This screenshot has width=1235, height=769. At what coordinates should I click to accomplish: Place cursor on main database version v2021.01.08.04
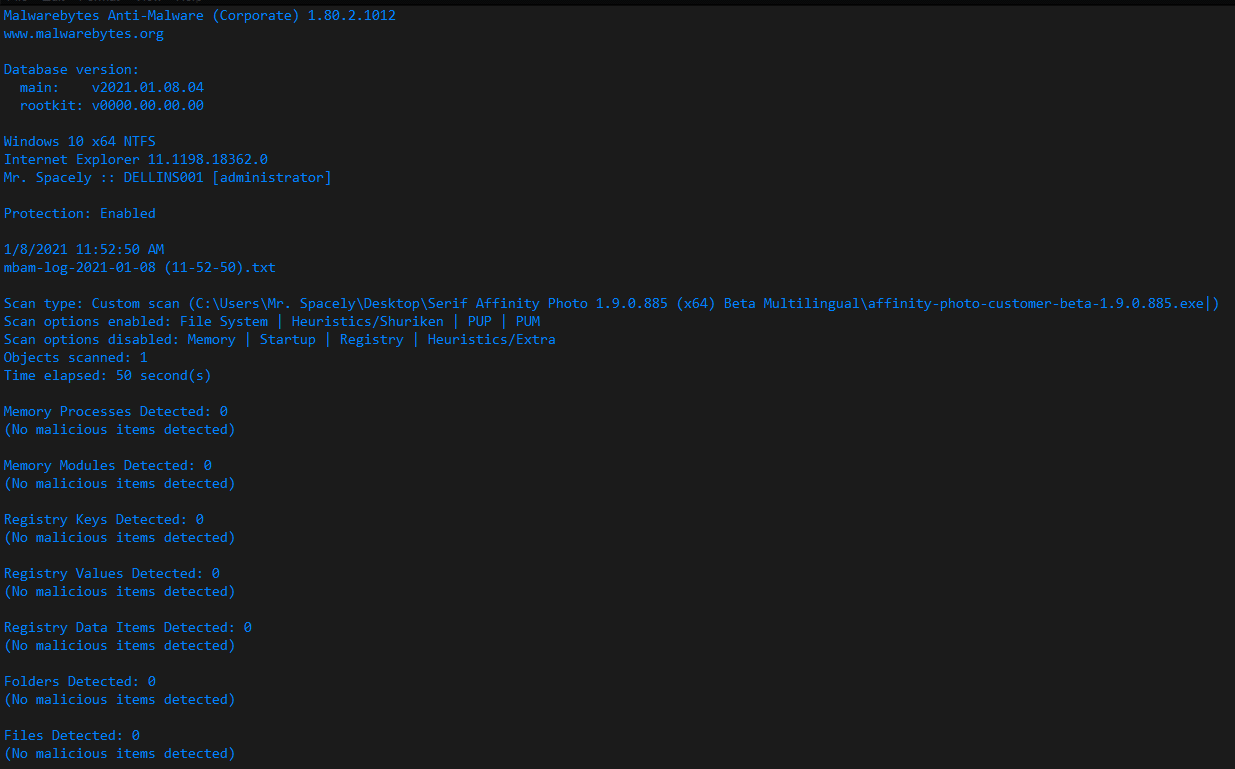pyautogui.click(x=148, y=88)
